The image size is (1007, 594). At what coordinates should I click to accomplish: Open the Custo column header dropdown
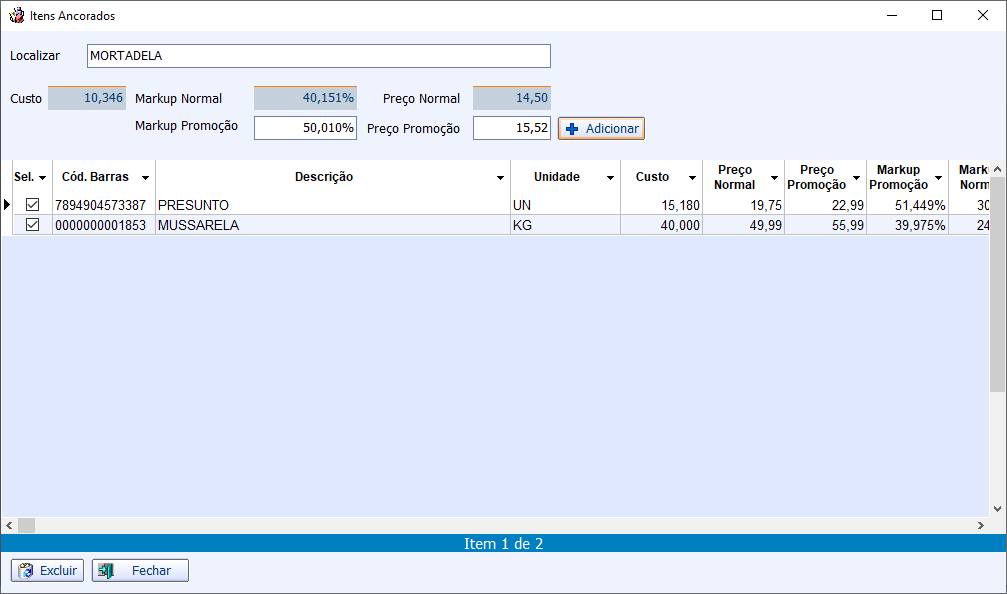pos(692,178)
